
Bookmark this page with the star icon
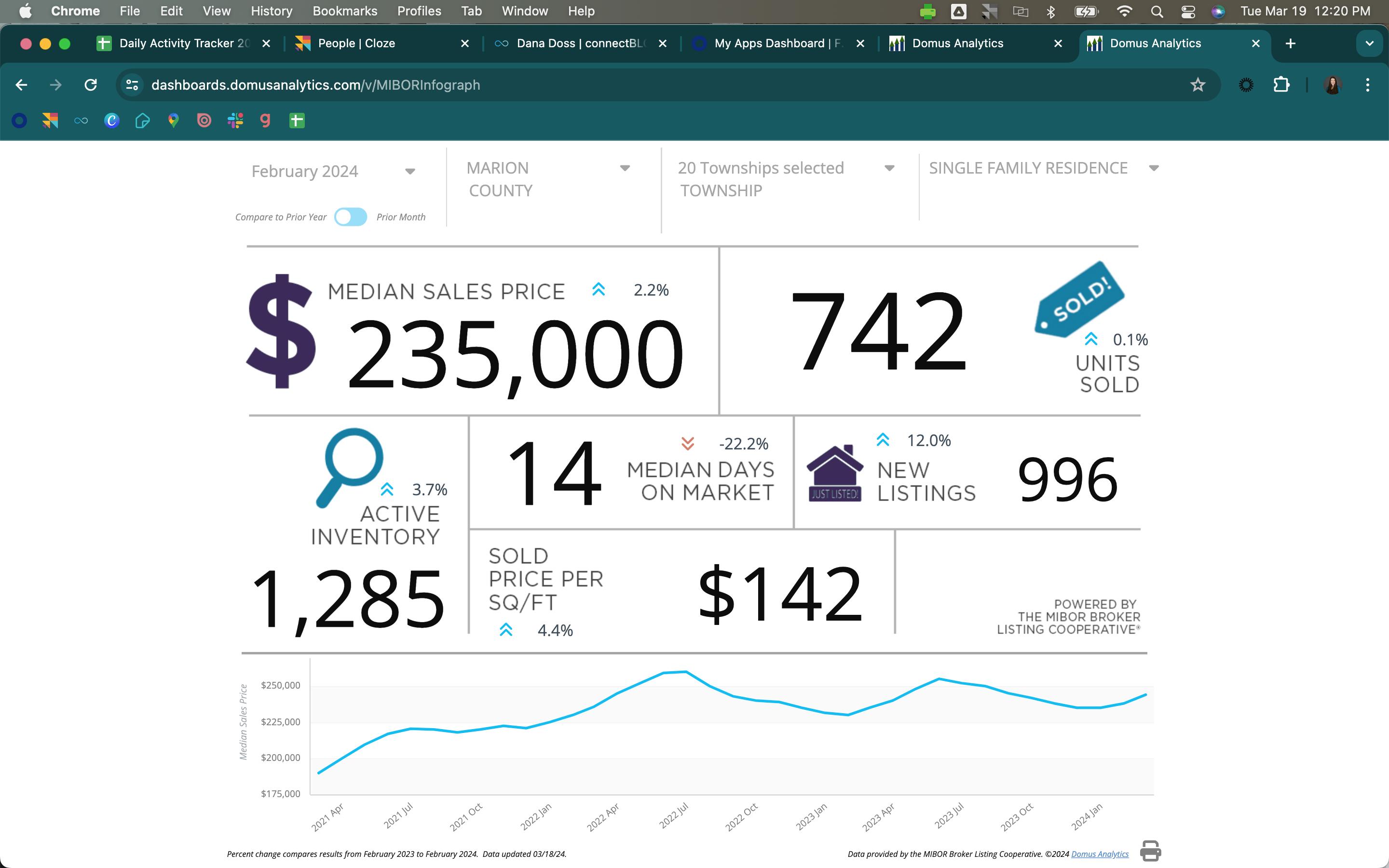pyautogui.click(x=1198, y=85)
